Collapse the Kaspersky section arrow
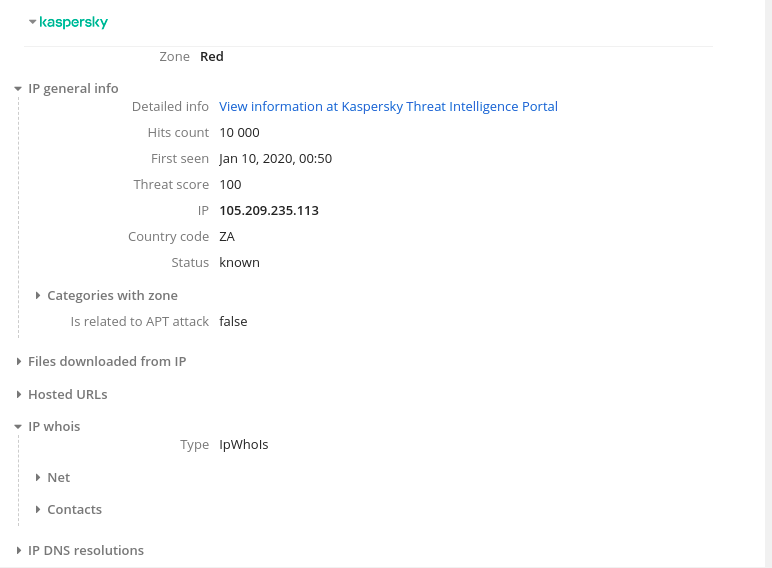Screen dimensions: 772x568 33,22
